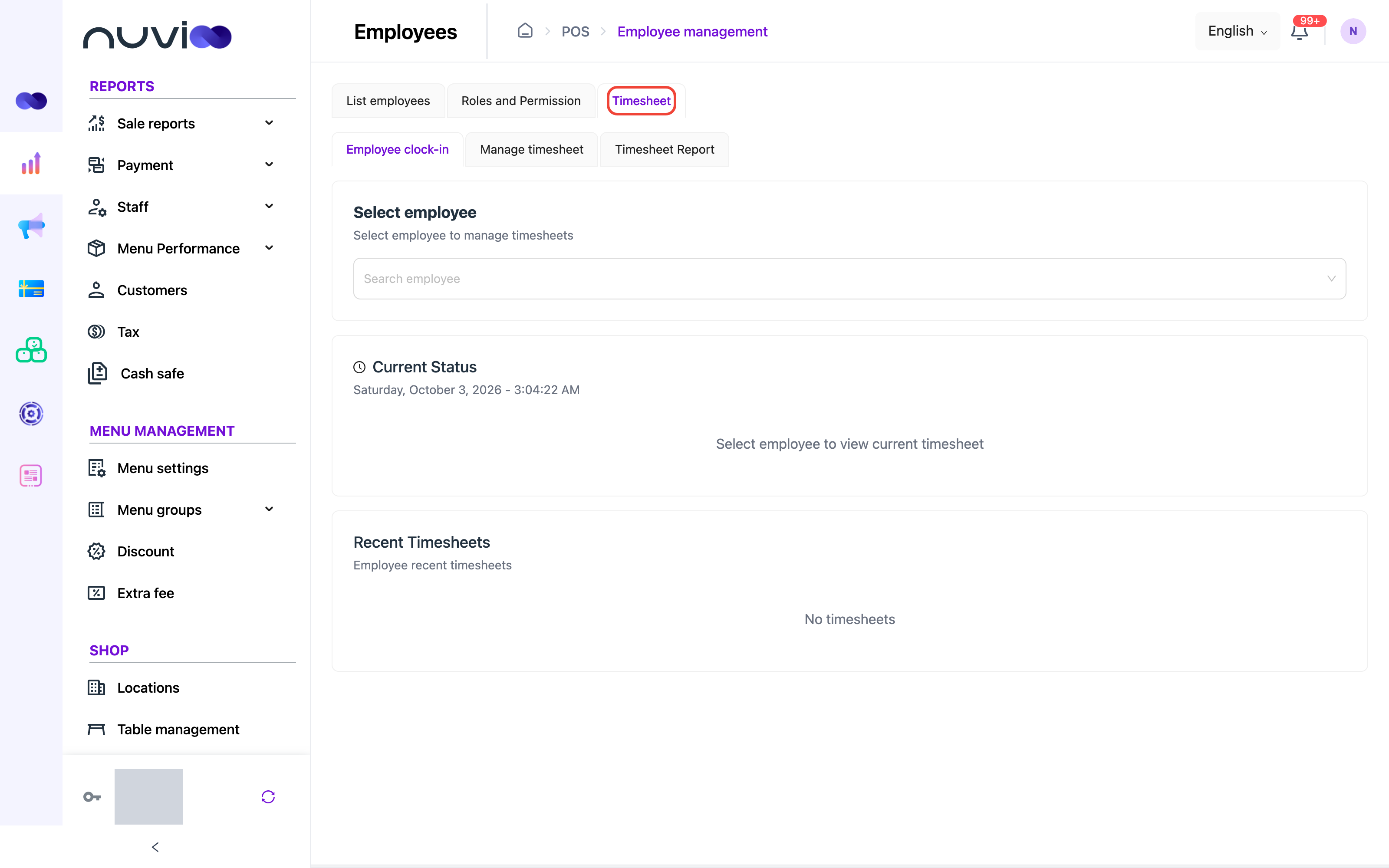
Task: Open the megaphone marketing icon in rail
Action: 31,226
